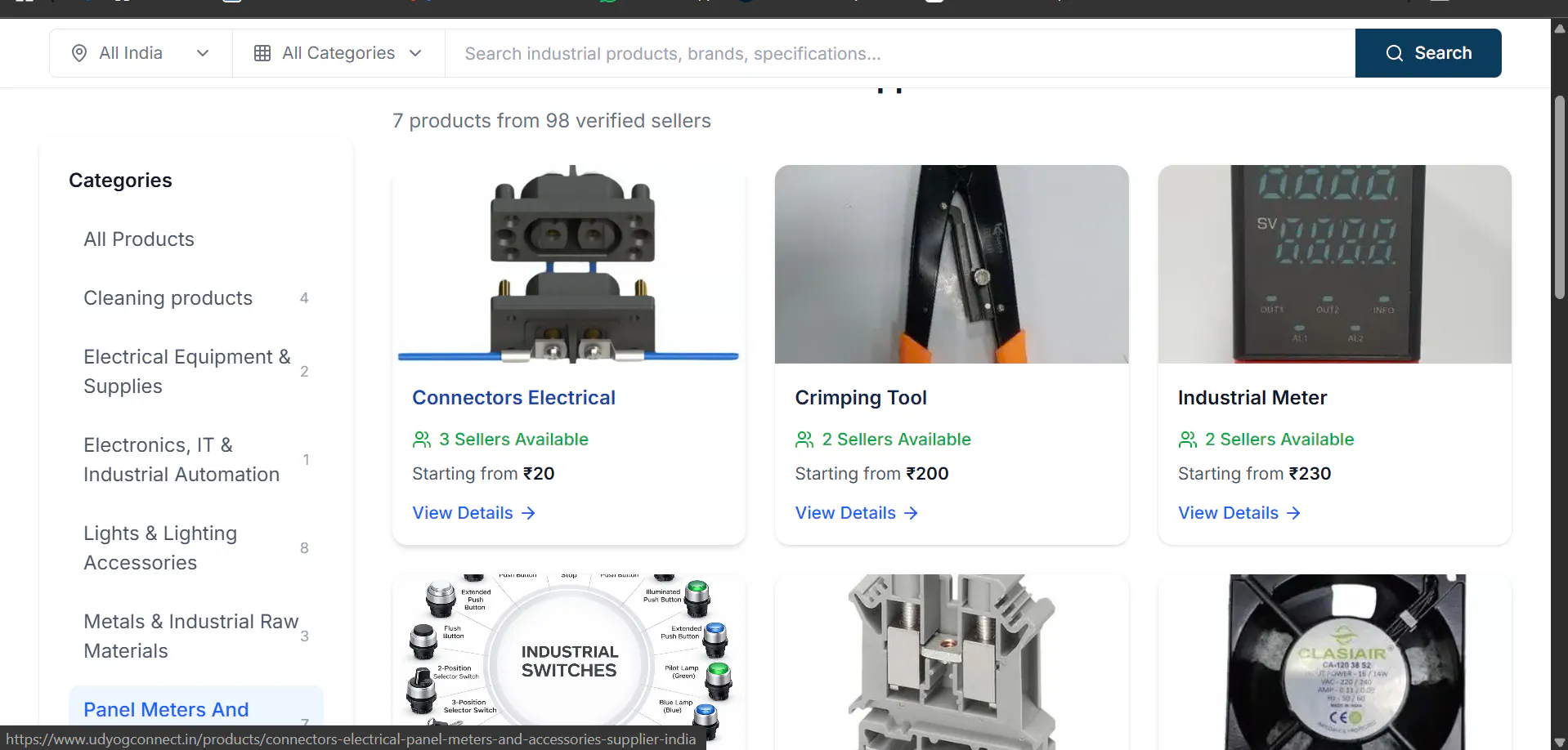The height and width of the screenshot is (750, 1568).
Task: Expand the All Categories chevron
Action: 415,53
